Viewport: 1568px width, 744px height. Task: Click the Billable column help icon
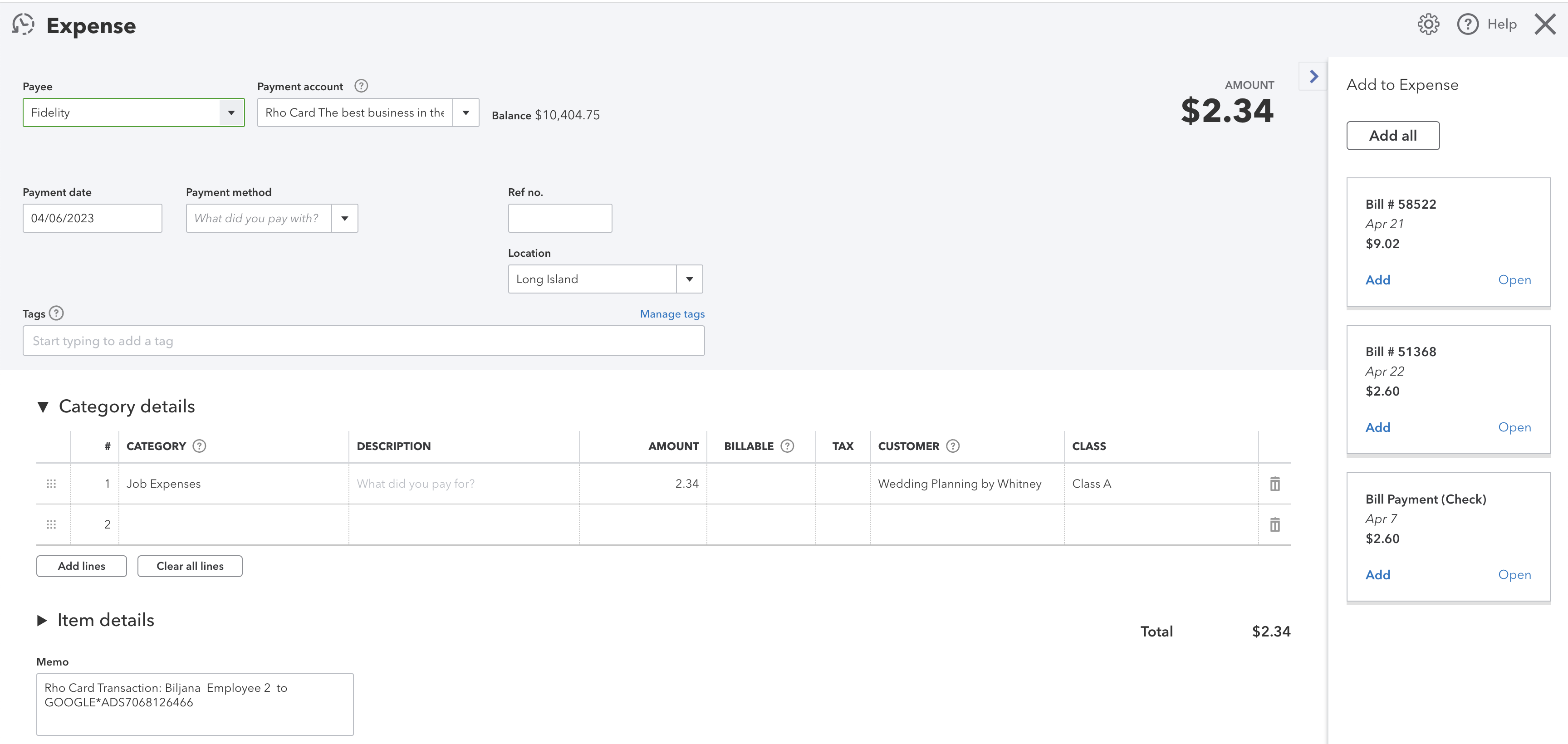pyautogui.click(x=787, y=445)
